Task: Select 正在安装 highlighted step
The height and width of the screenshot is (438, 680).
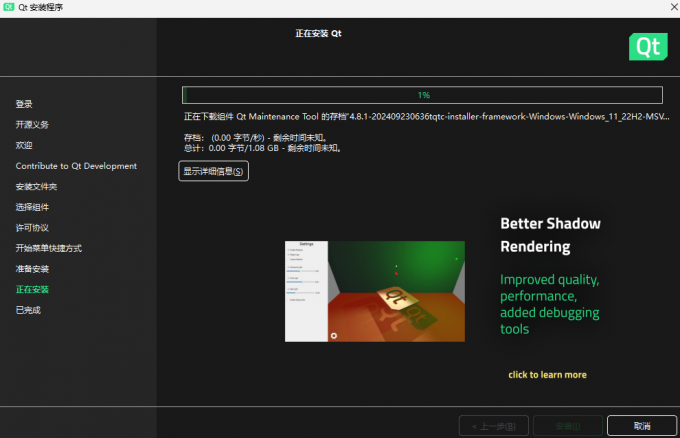Action: 32,290
